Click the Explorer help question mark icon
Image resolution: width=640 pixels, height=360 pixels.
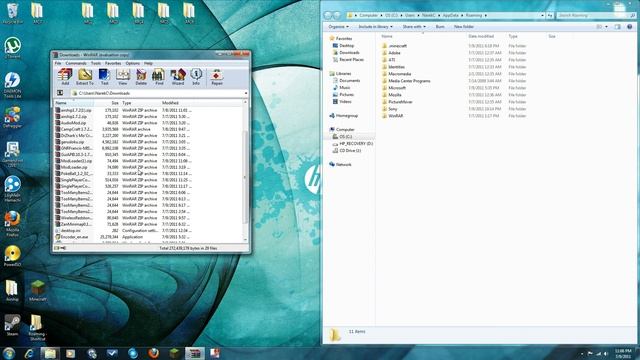click(x=629, y=27)
